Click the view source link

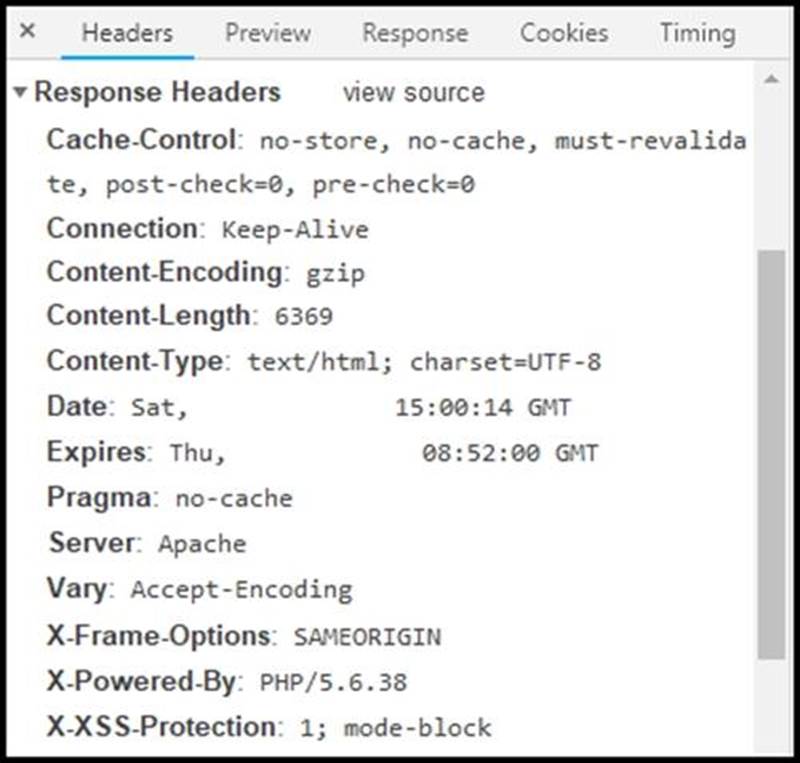click(413, 93)
